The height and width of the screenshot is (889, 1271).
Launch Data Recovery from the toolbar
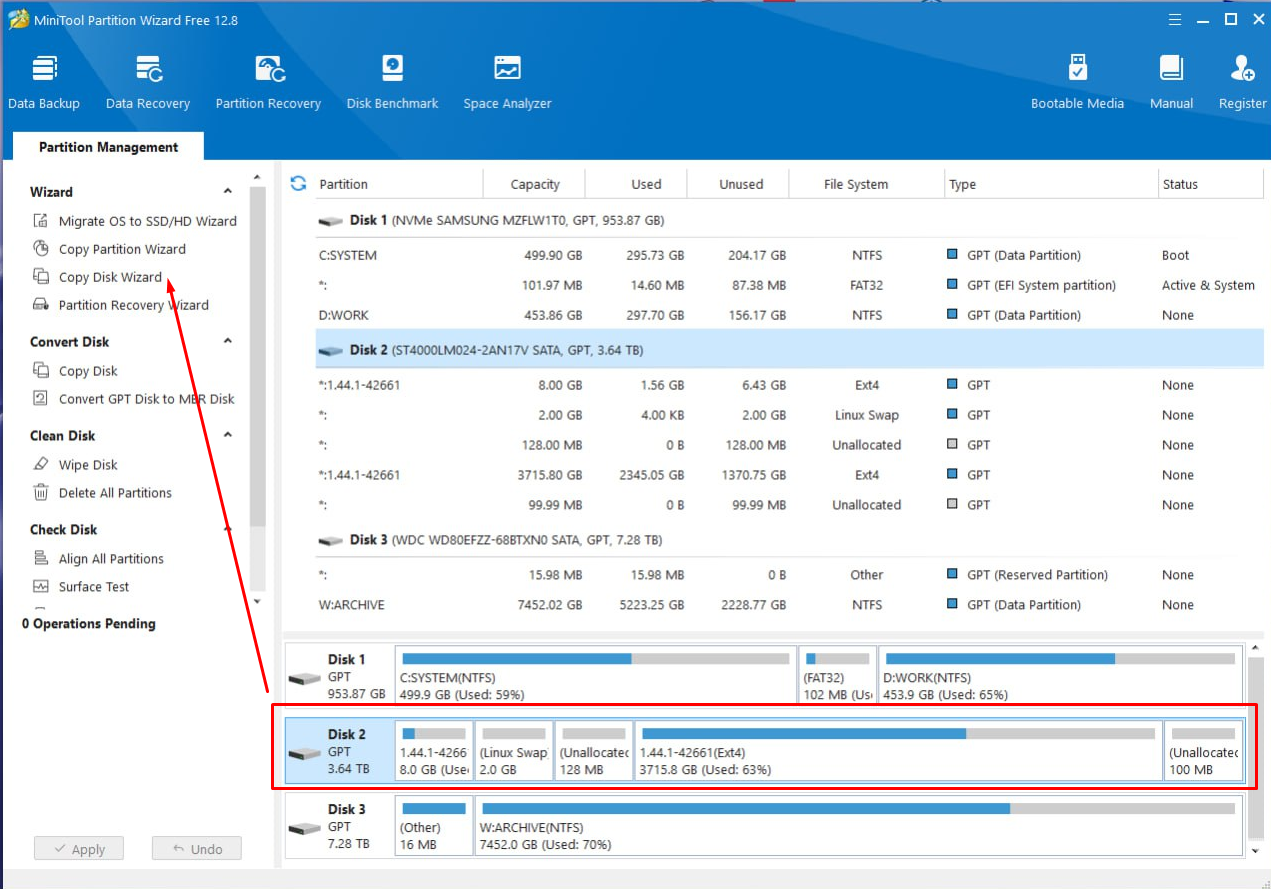[x=148, y=82]
